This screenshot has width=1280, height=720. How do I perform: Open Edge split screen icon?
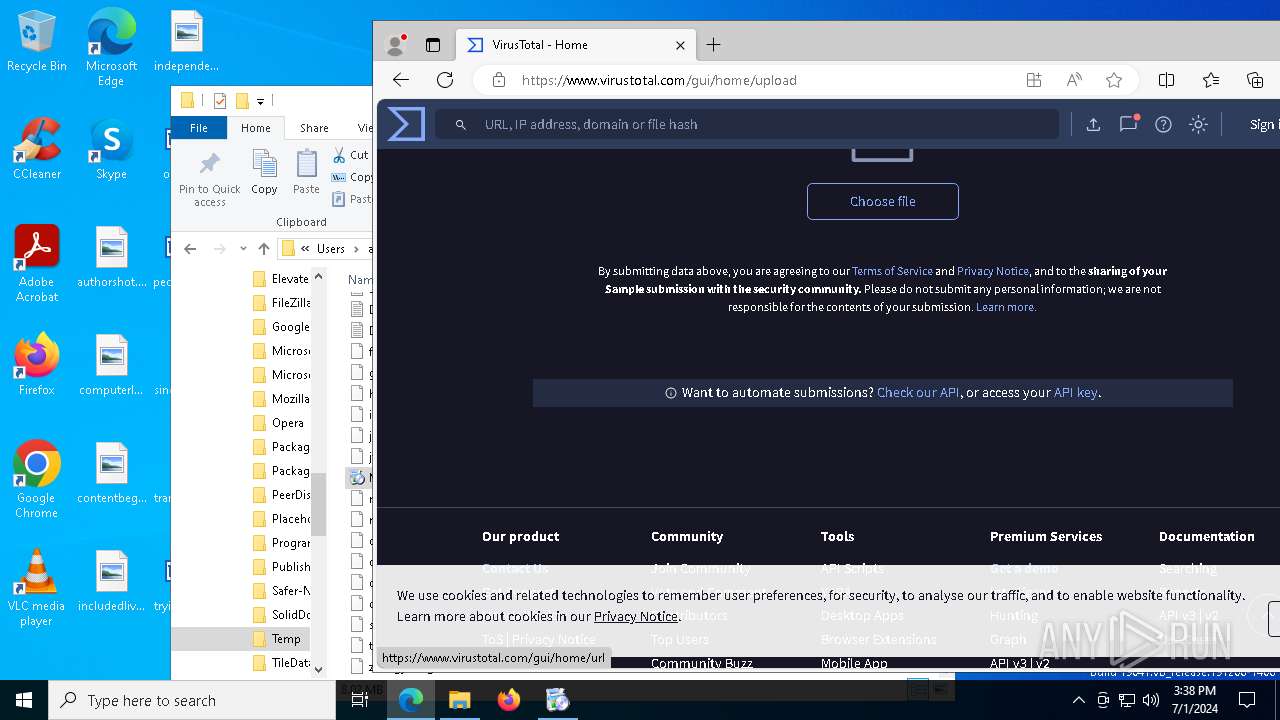coord(1166,80)
